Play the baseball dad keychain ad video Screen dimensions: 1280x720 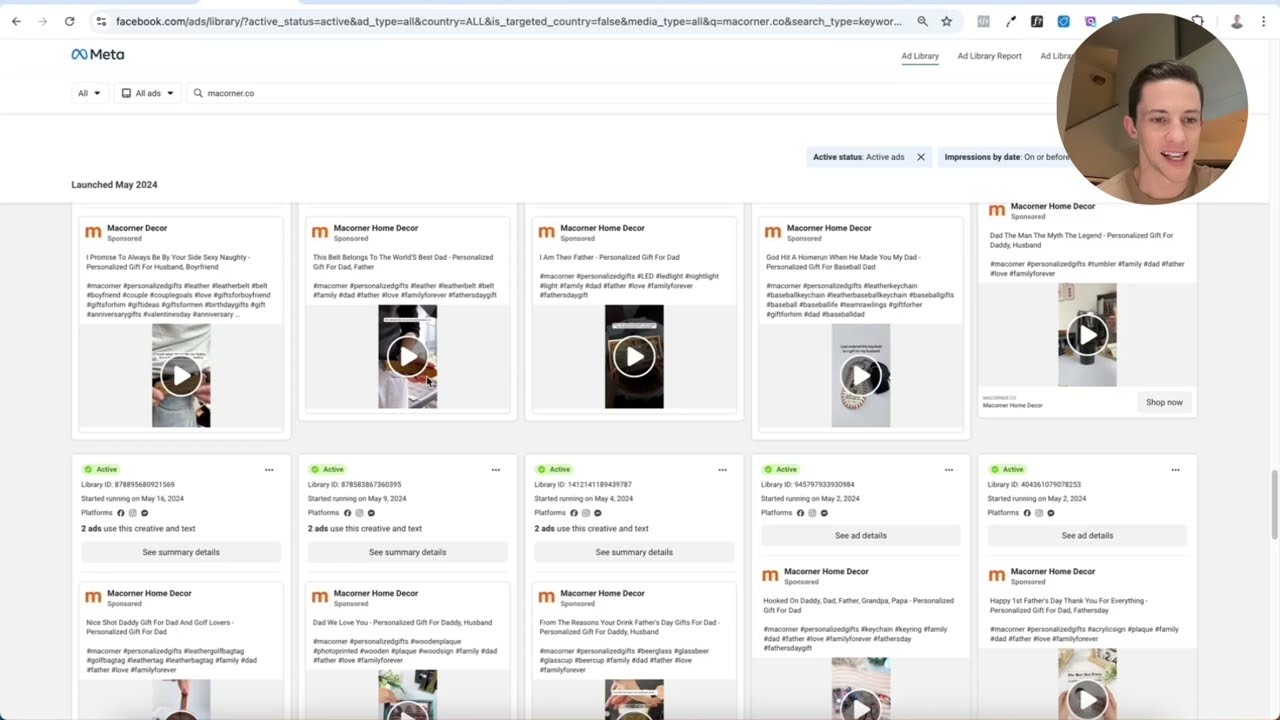(860, 376)
